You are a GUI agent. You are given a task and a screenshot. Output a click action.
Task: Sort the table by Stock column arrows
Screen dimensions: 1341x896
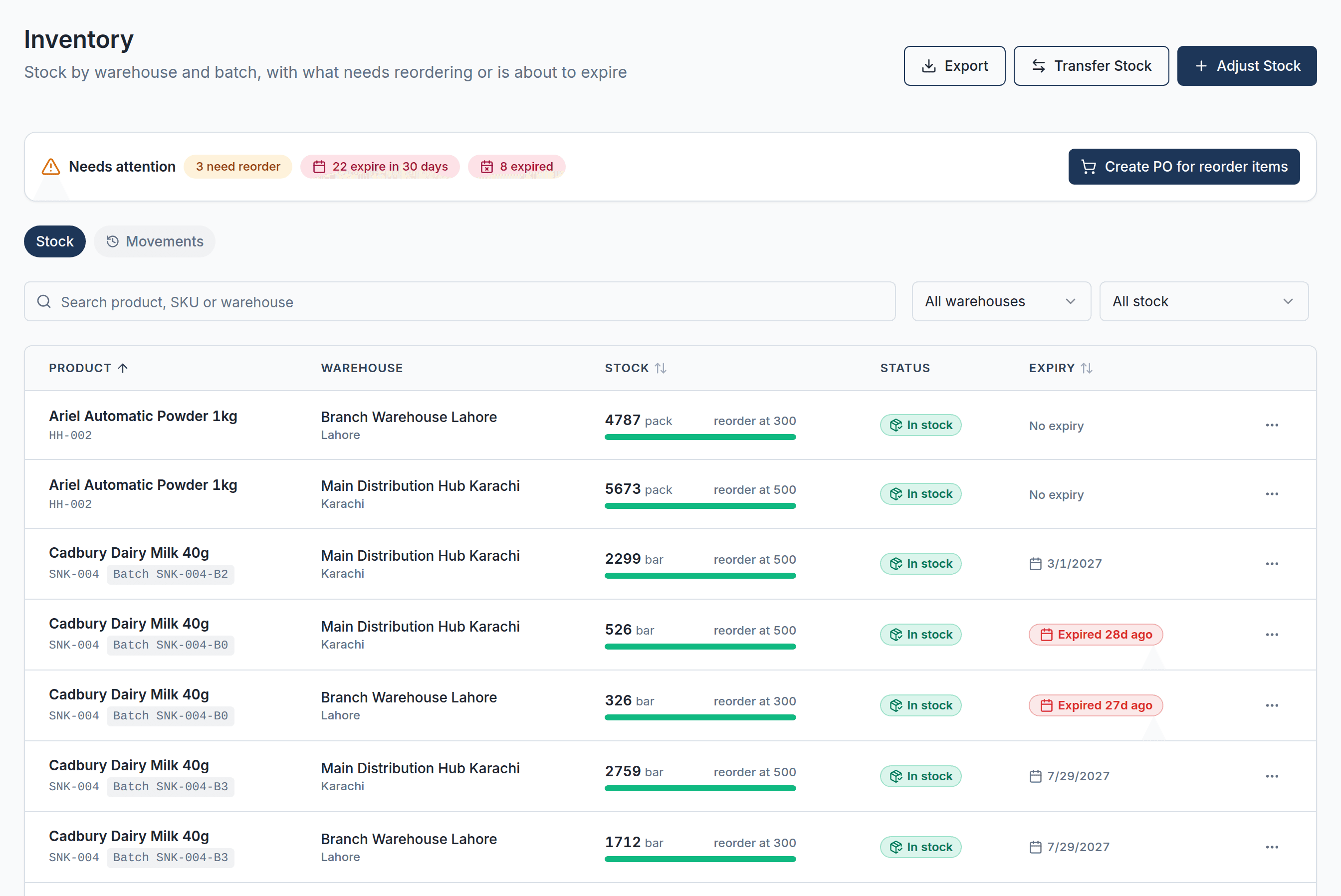pyautogui.click(x=661, y=368)
